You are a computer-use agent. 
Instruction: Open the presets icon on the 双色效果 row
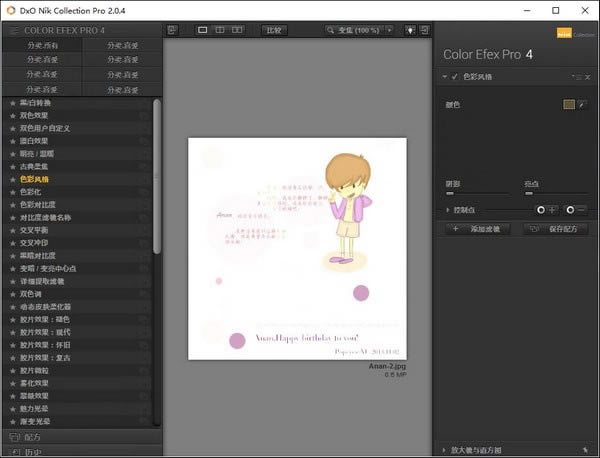(144, 116)
